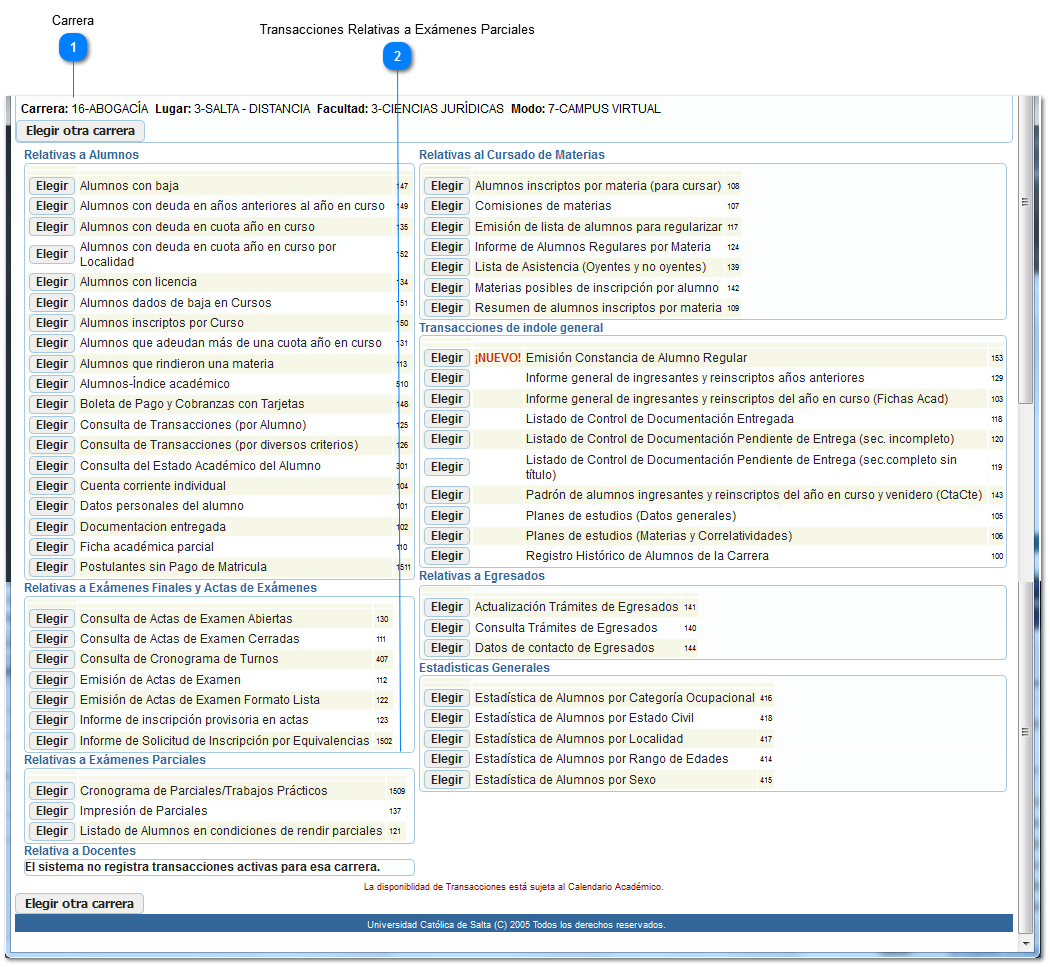The image size is (1050, 967).
Task: Click the 'Relativas a Exámenes Parciales' heading
Action: point(115,759)
